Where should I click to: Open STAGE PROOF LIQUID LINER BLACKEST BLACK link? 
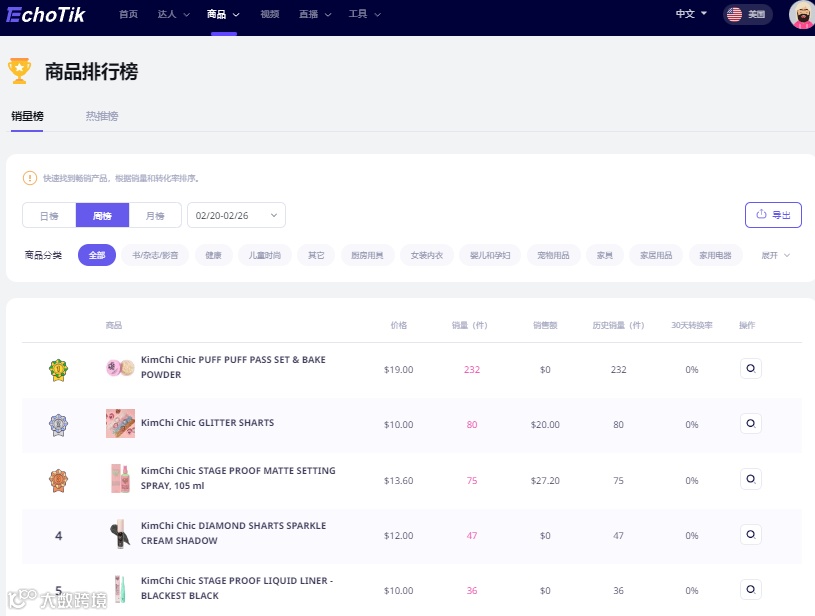tap(237, 588)
